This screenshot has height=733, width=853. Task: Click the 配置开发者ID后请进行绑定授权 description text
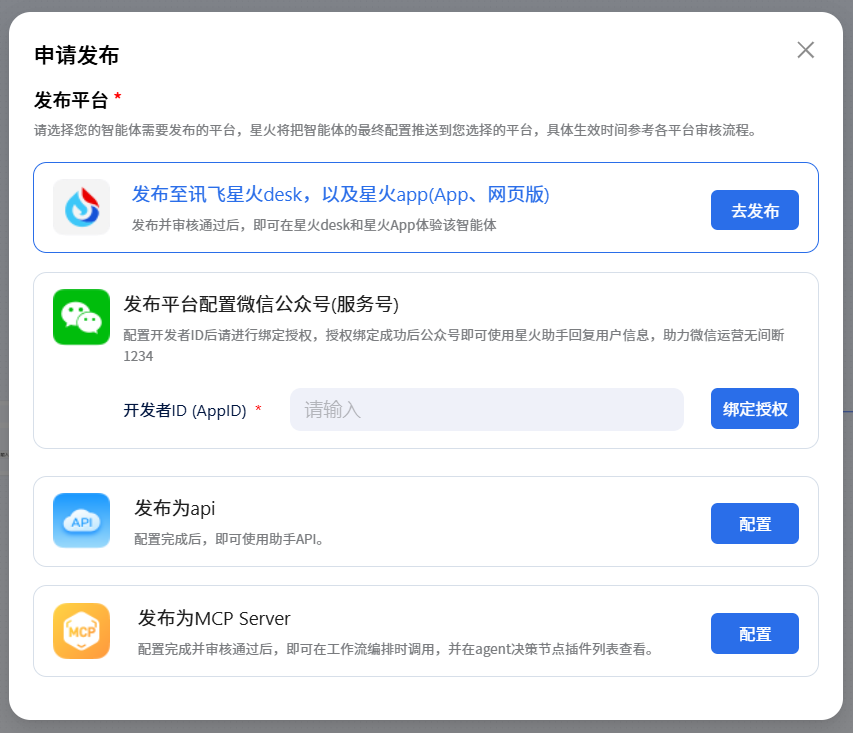coord(454,345)
